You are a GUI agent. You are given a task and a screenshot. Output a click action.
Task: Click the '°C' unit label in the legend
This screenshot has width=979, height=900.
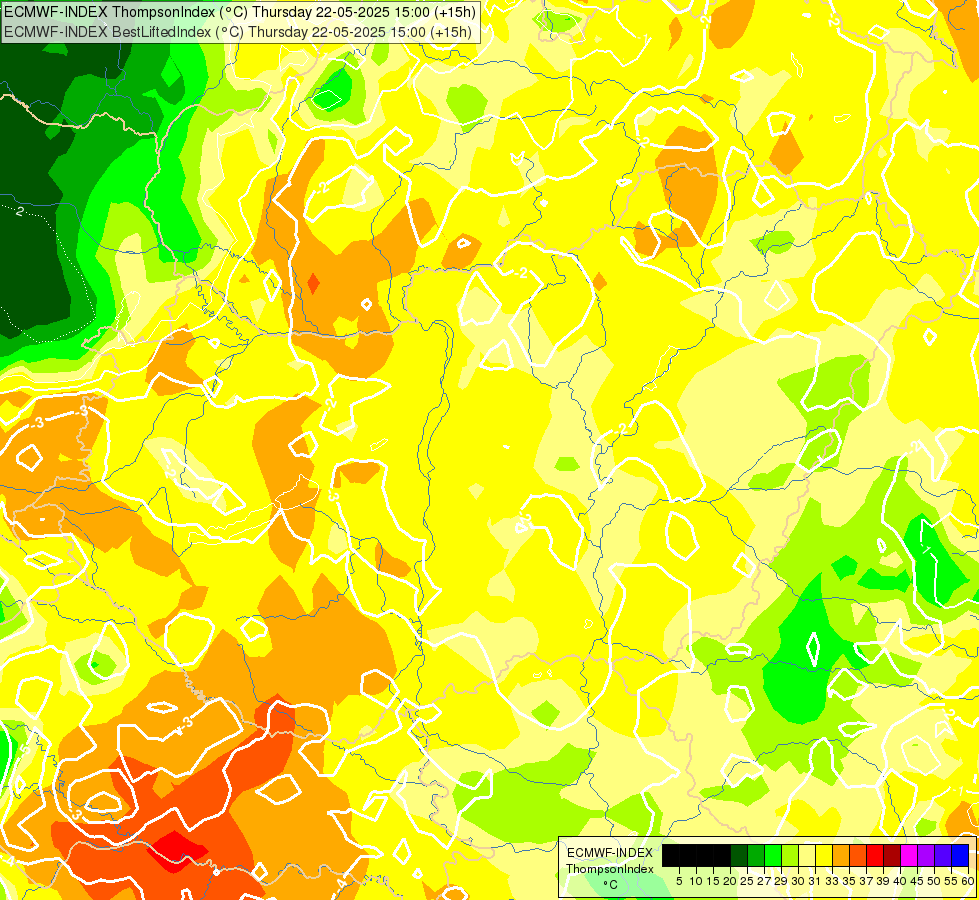pyautogui.click(x=610, y=885)
